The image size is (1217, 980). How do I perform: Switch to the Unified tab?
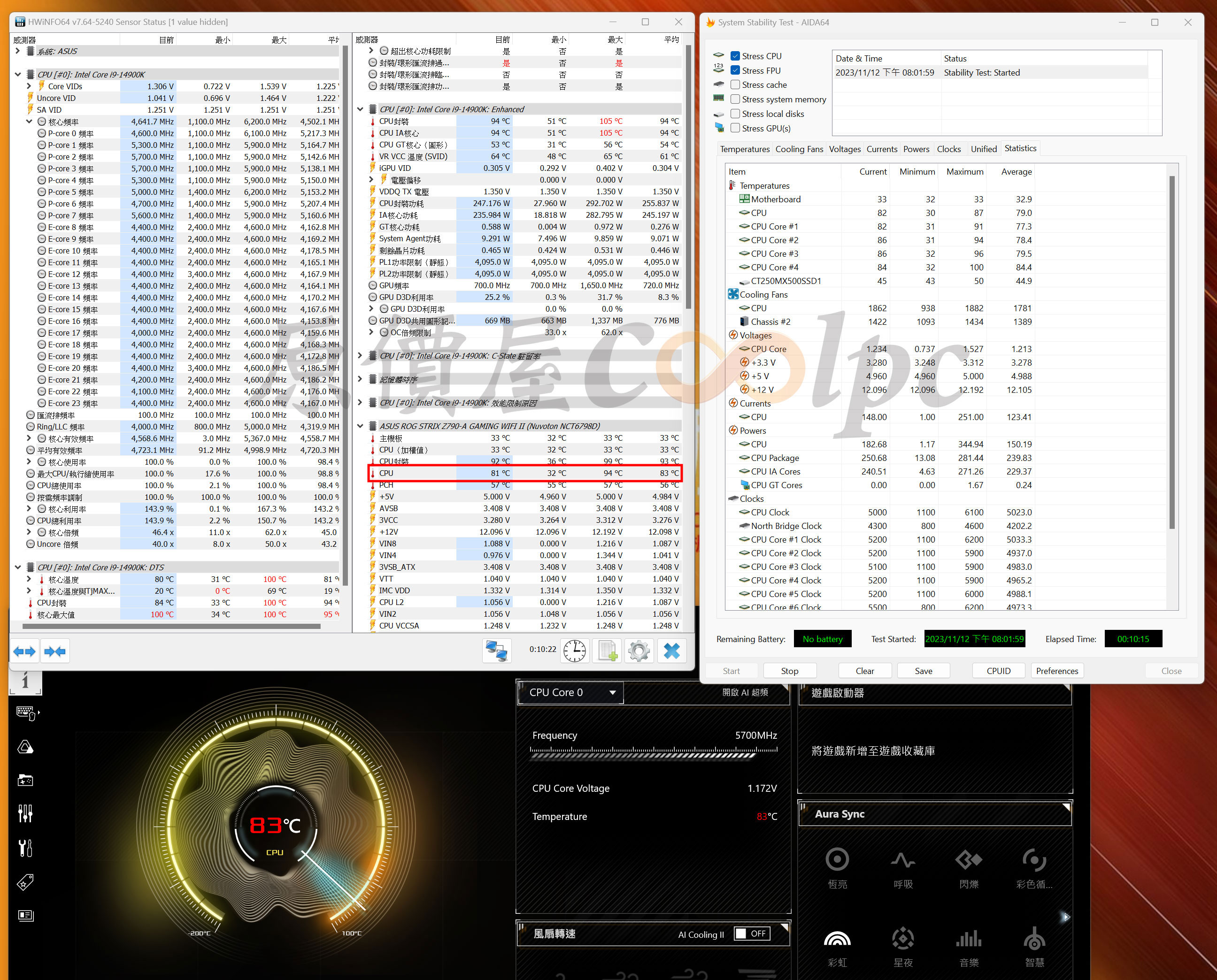tap(983, 149)
